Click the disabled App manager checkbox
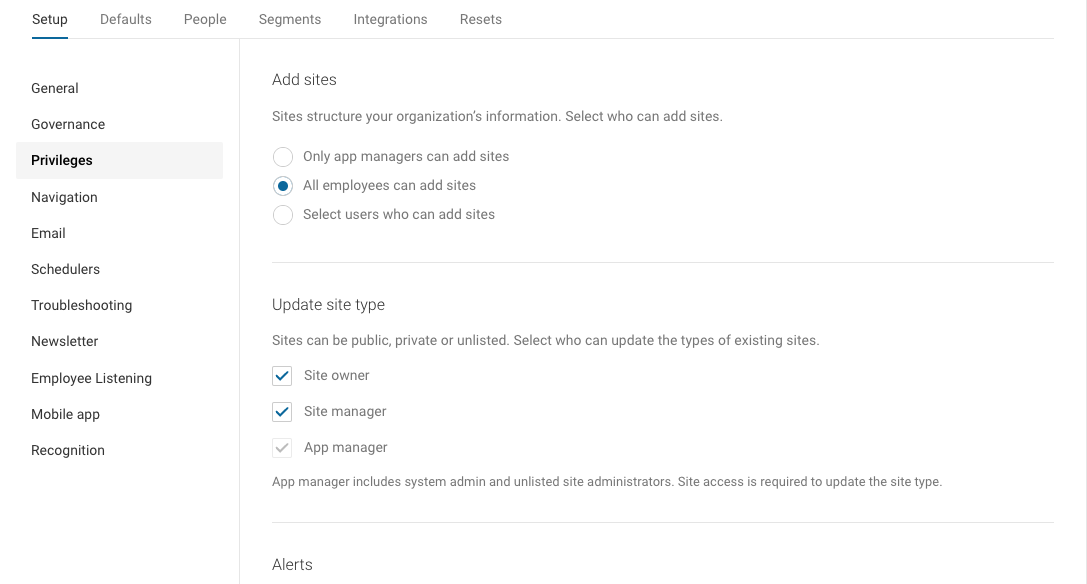Viewport: 1087px width, 584px height. 282,448
